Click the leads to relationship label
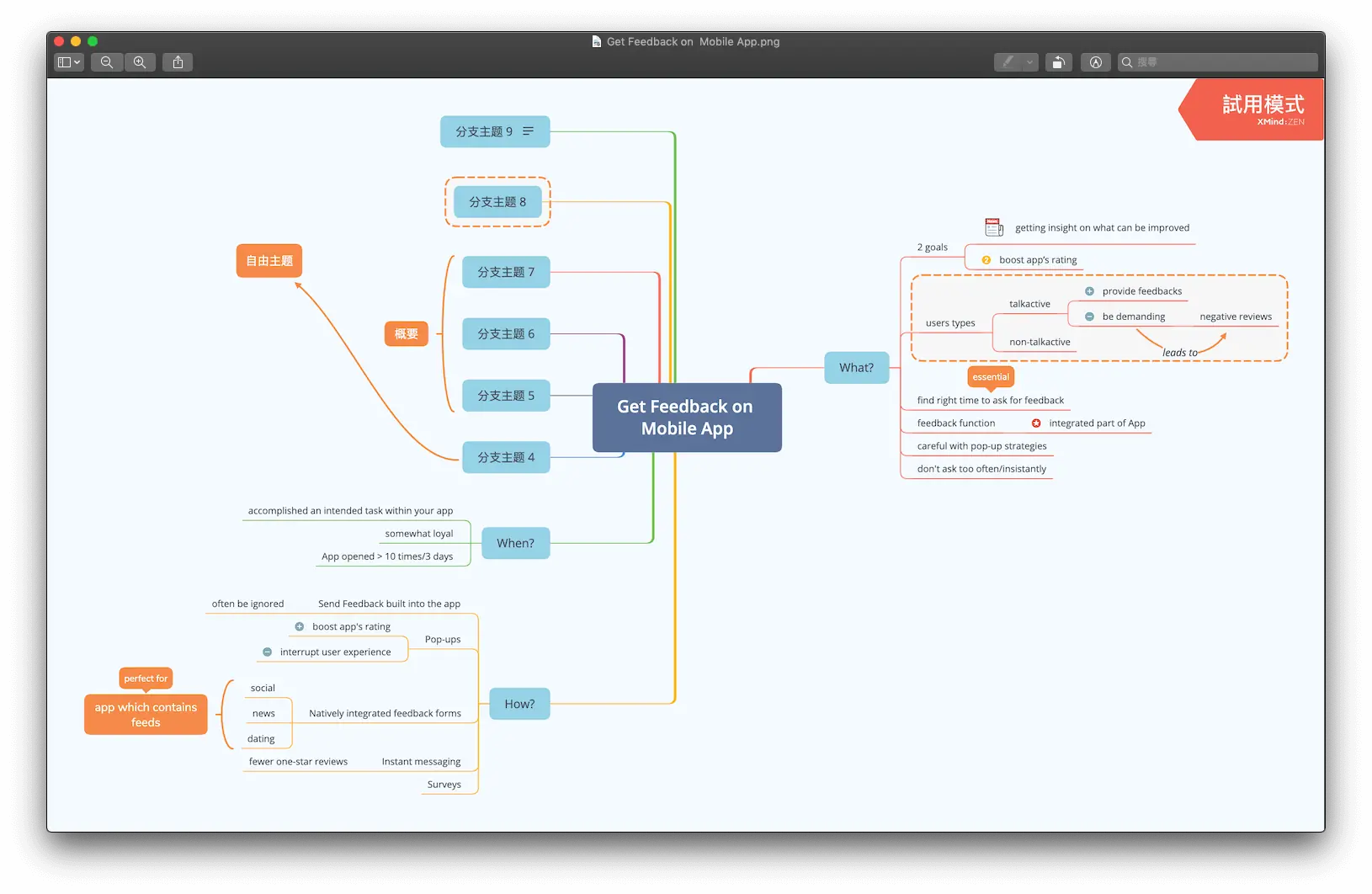This screenshot has height=894, width=1372. (x=1179, y=353)
